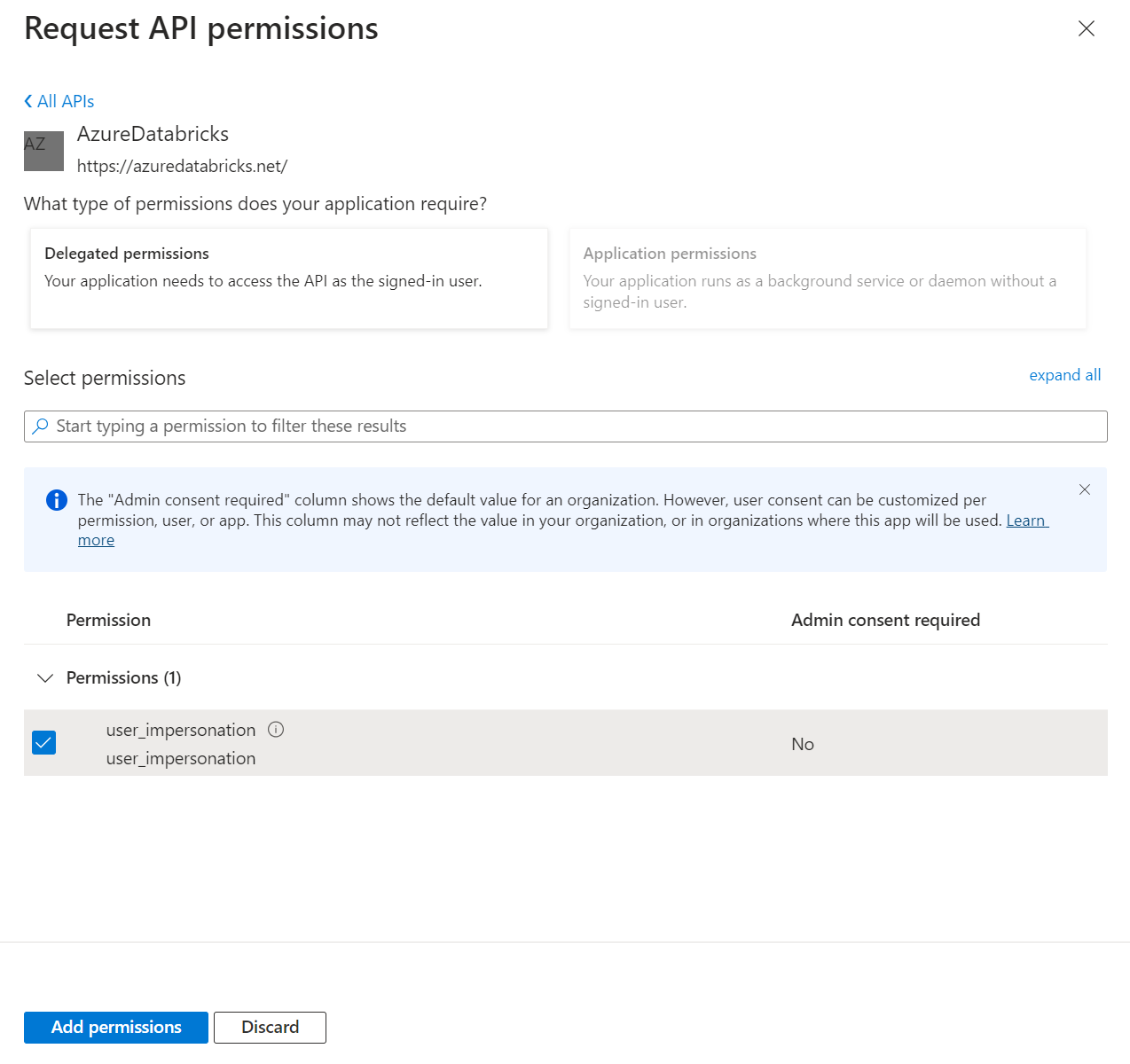Click the user_impersonation description text
This screenshot has width=1130, height=1064.
pyautogui.click(x=181, y=758)
